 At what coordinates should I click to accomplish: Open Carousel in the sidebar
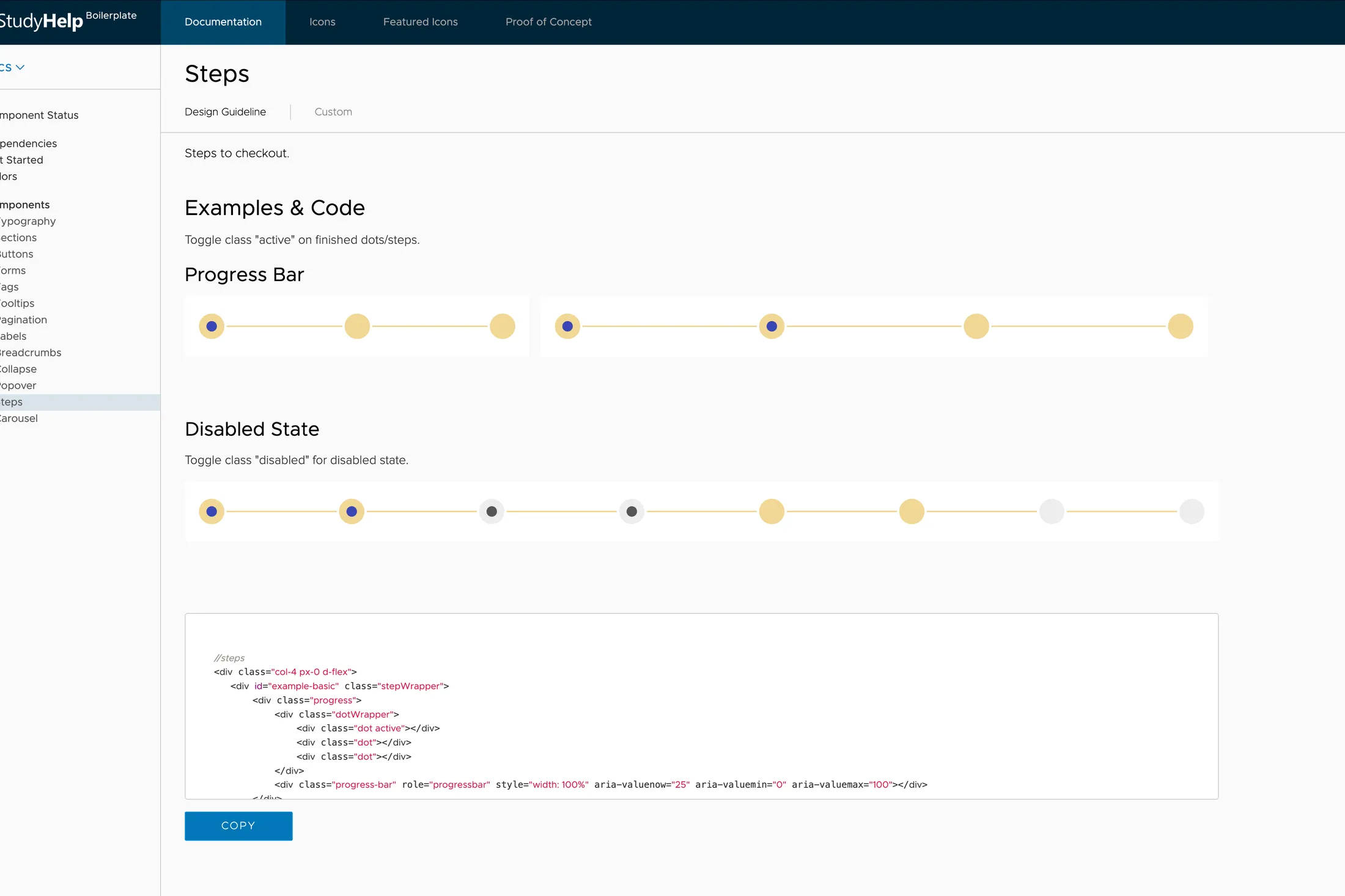click(x=19, y=419)
